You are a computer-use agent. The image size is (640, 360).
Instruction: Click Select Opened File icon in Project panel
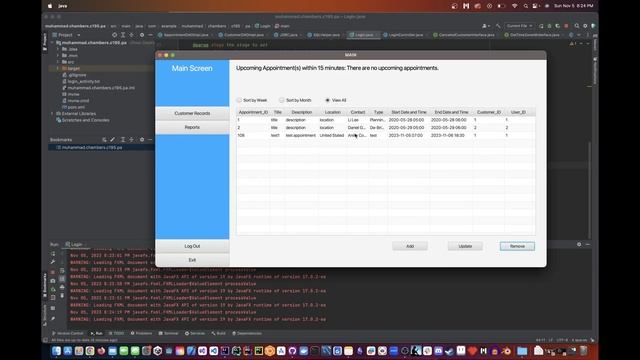click(114, 35)
